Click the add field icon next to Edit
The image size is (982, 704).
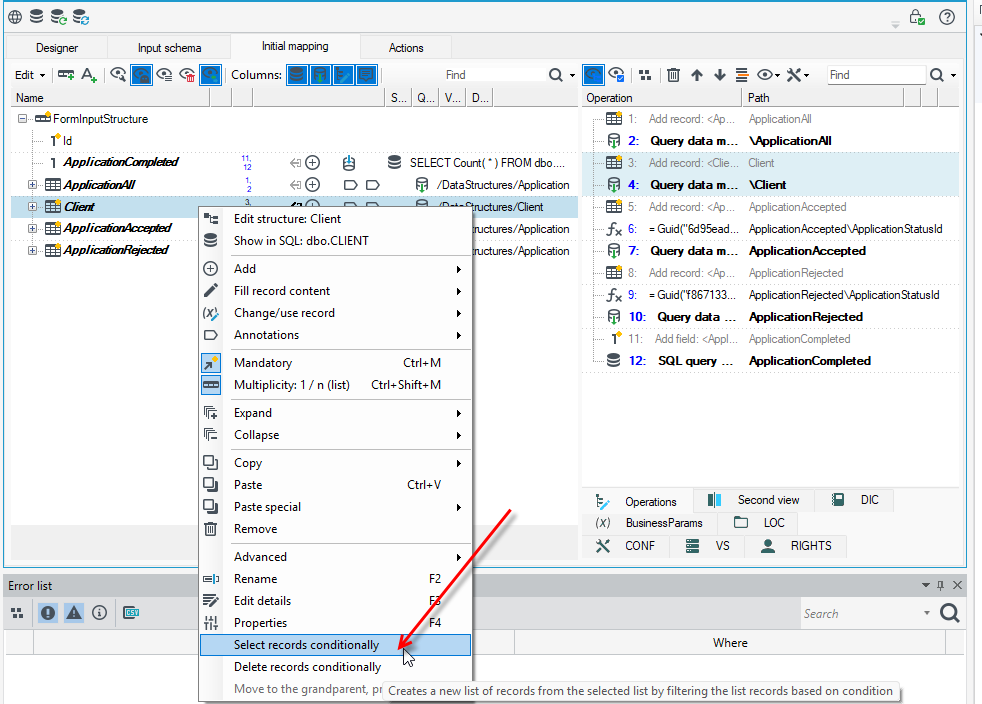coord(66,75)
